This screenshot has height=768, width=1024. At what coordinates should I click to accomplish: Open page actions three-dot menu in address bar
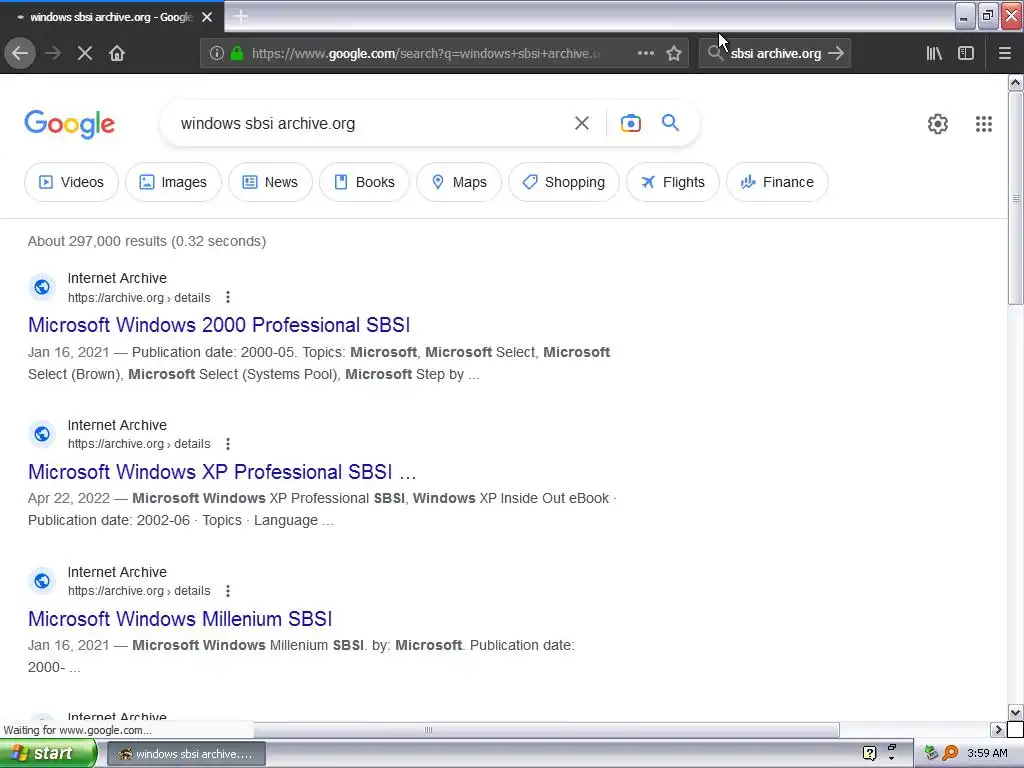pos(645,53)
